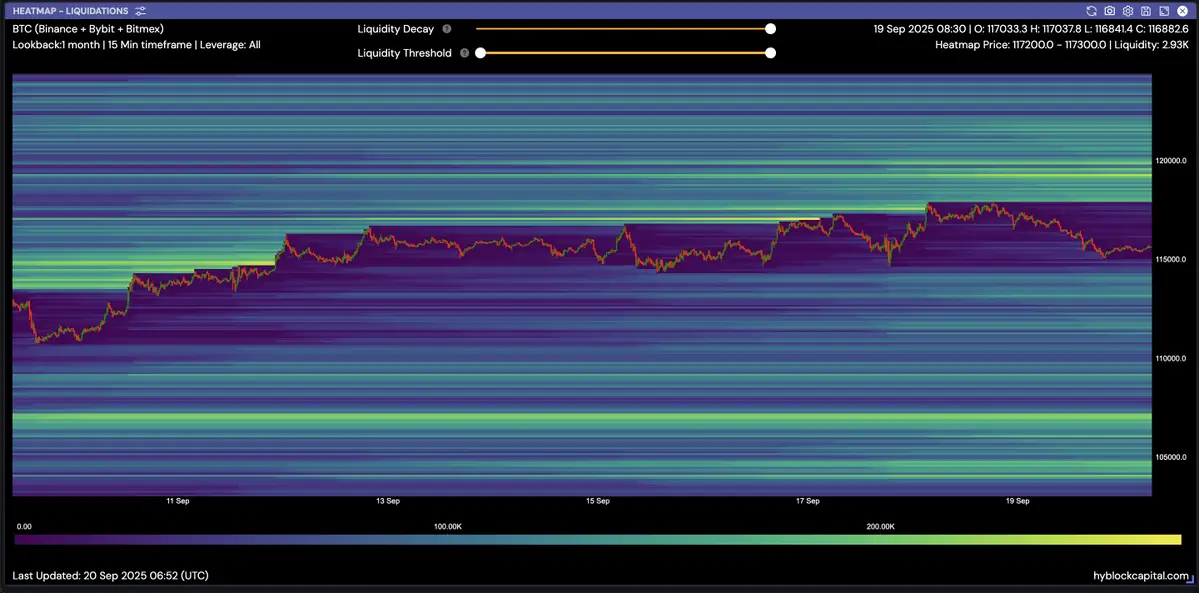Show the Liquidity Decay help tooltip icon
Screen dimensions: 1199x593
click(447, 29)
